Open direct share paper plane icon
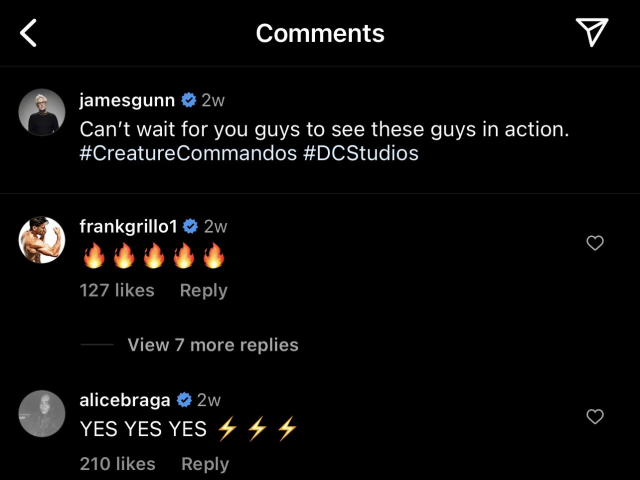The image size is (640, 480). 592,33
